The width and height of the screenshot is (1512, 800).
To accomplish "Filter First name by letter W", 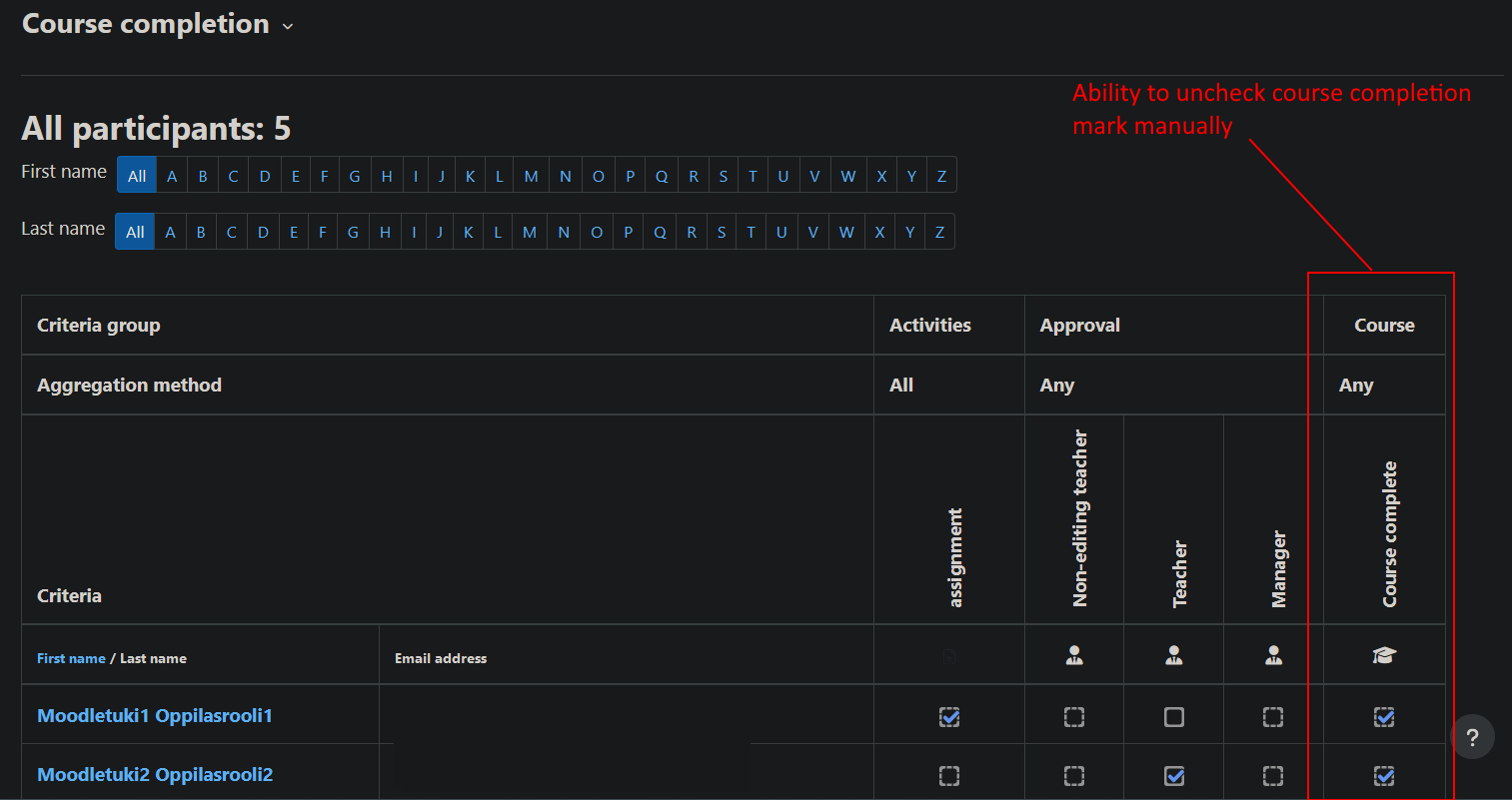I will coord(848,175).
